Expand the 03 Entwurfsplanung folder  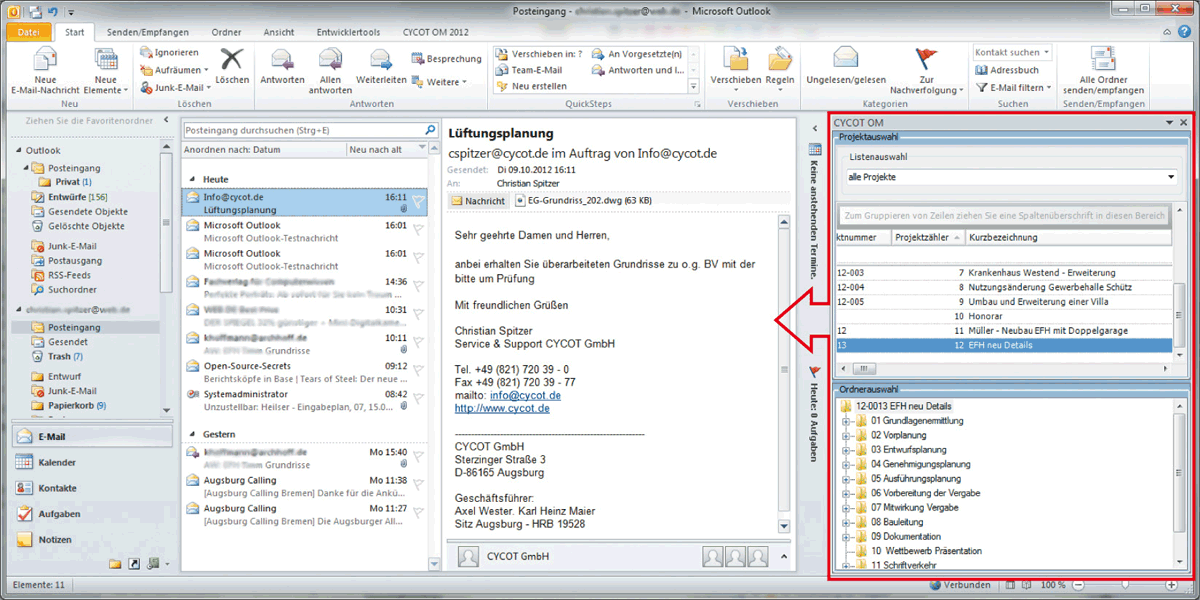[846, 450]
